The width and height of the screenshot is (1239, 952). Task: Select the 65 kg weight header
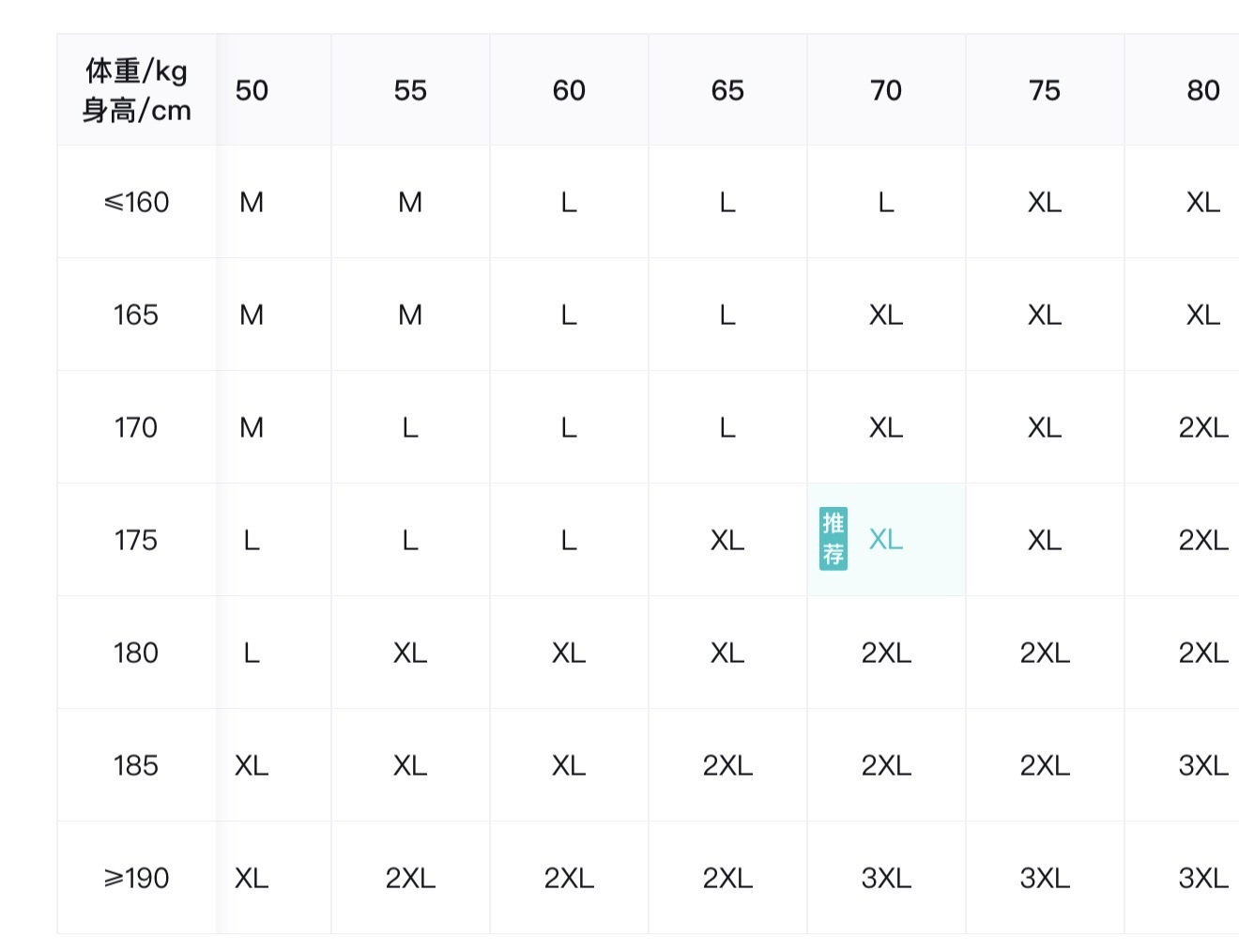[727, 90]
